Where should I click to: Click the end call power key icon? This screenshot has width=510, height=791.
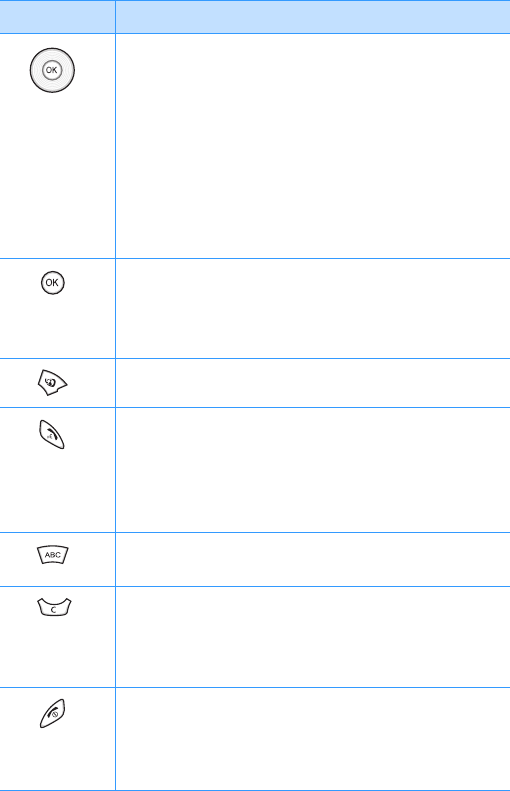coord(52,713)
